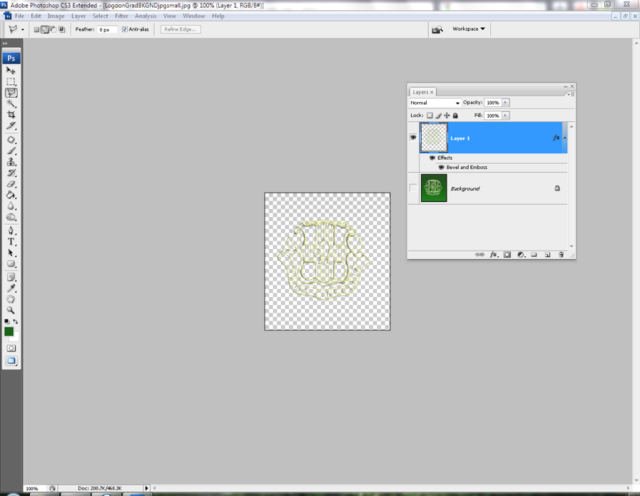640x496 pixels.
Task: Open the layer style fx menu at panel bottom
Action: (493, 255)
